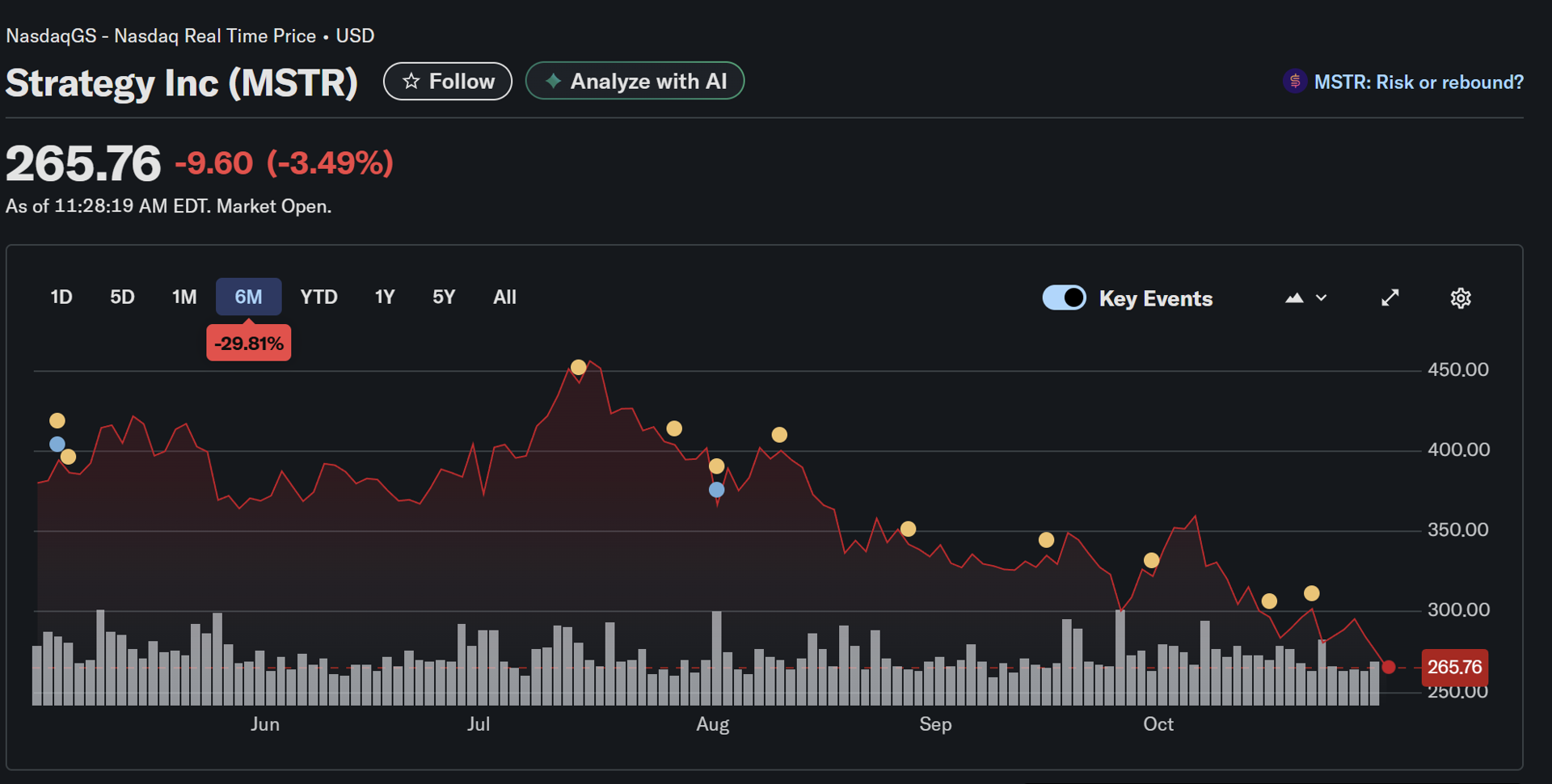
Task: Open chart settings gear
Action: [x=1460, y=298]
